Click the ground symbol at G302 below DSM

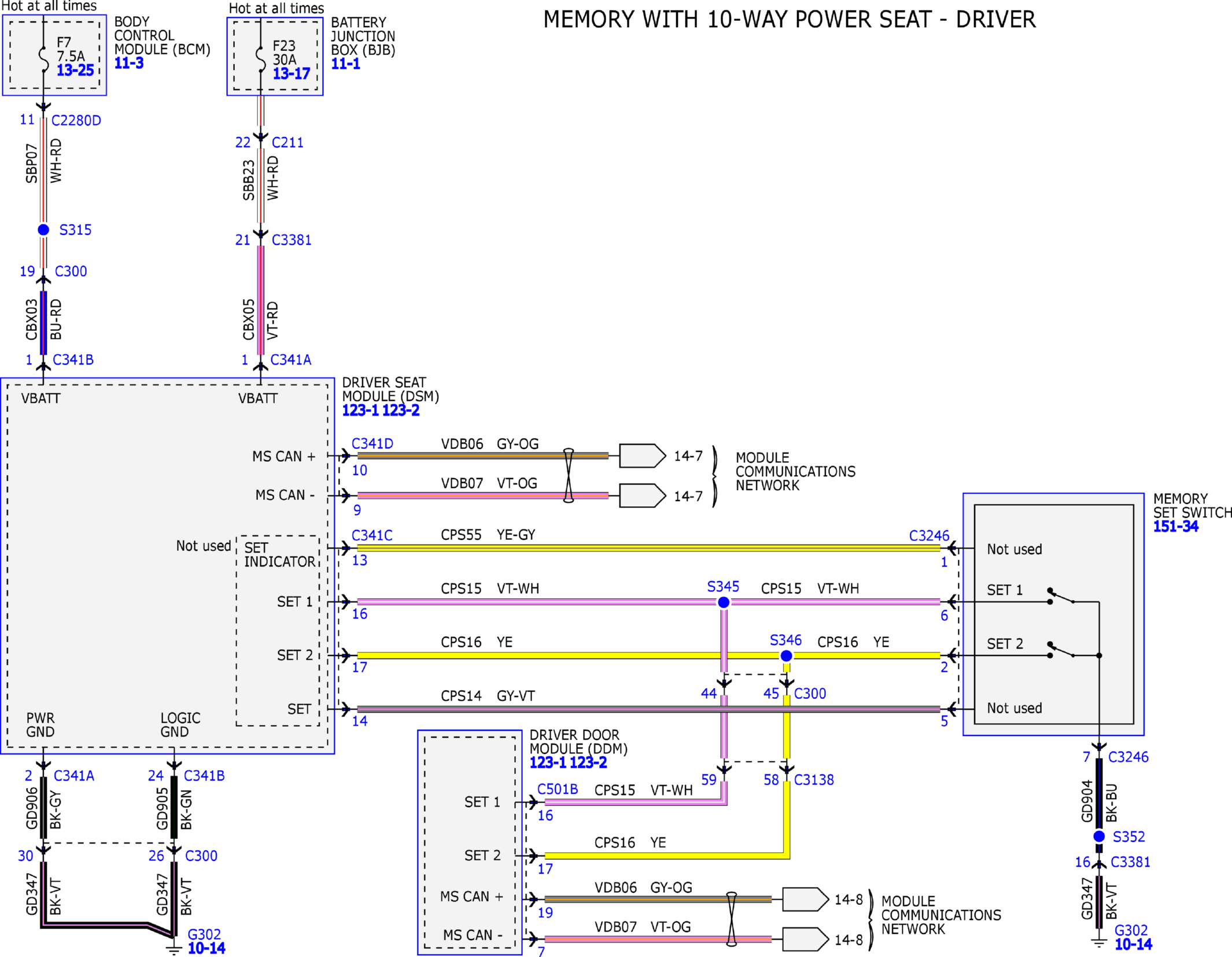[173, 949]
